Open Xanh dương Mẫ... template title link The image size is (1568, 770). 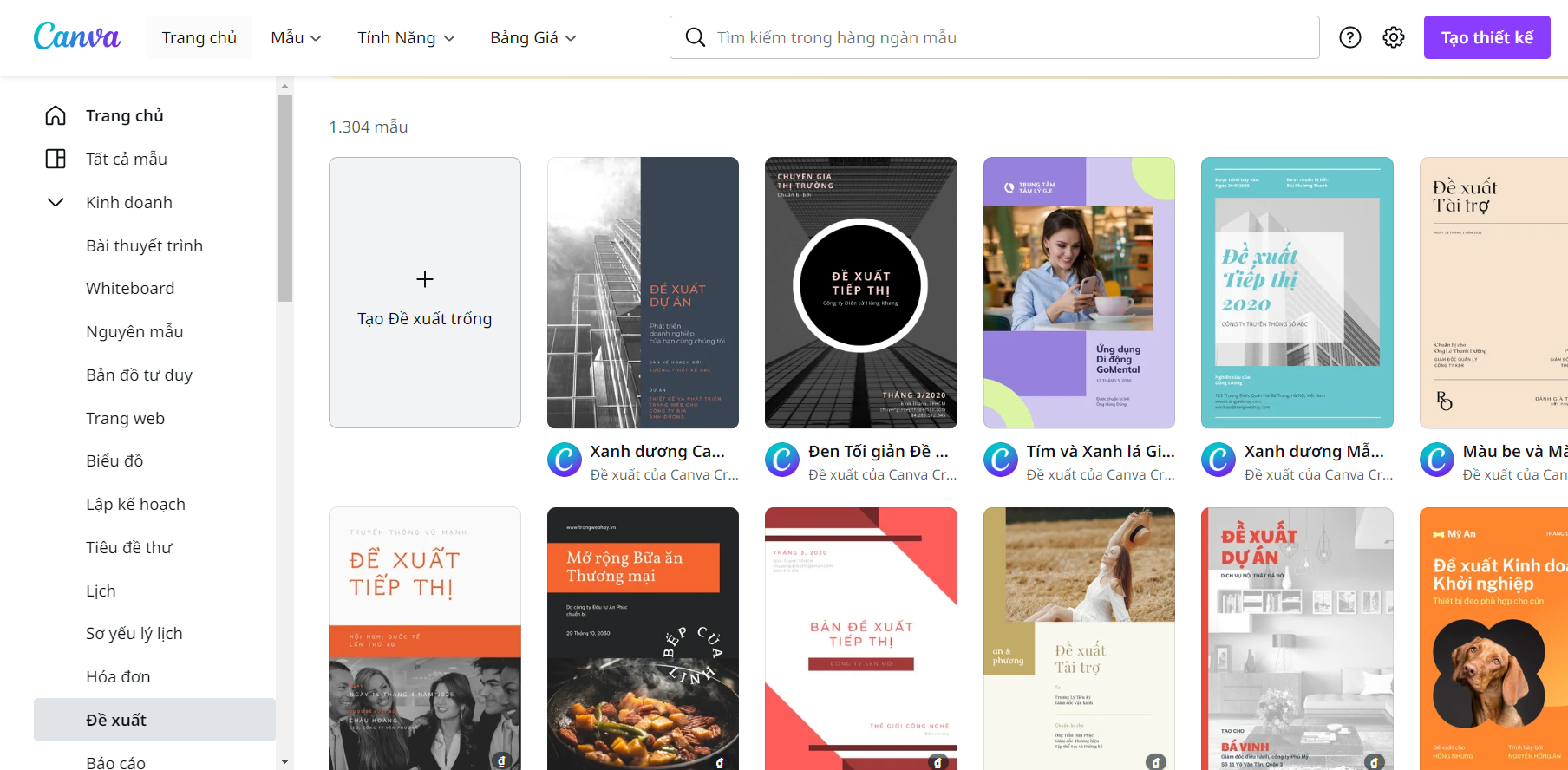point(1314,451)
